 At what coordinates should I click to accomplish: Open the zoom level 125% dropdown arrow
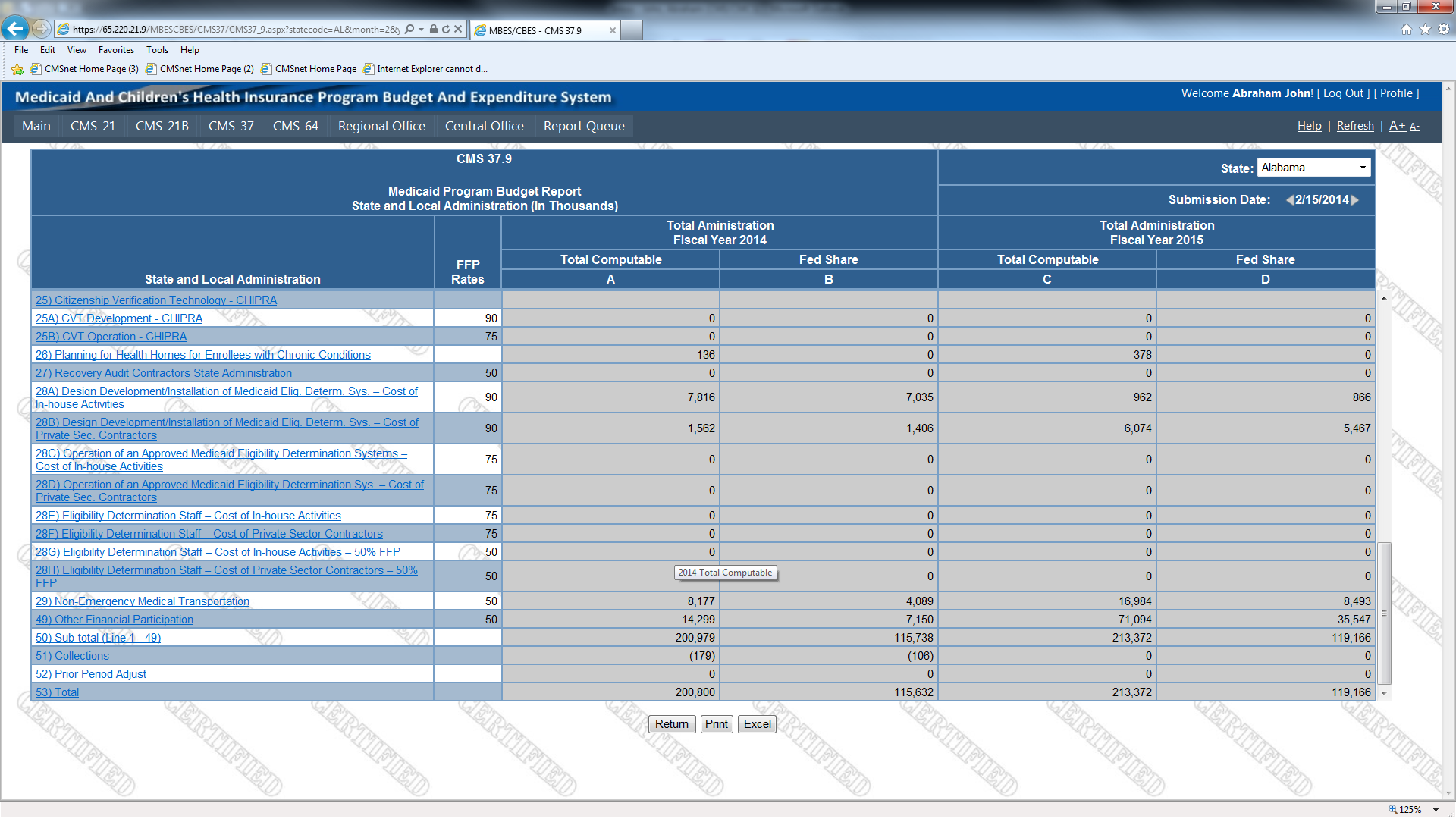[x=1436, y=810]
